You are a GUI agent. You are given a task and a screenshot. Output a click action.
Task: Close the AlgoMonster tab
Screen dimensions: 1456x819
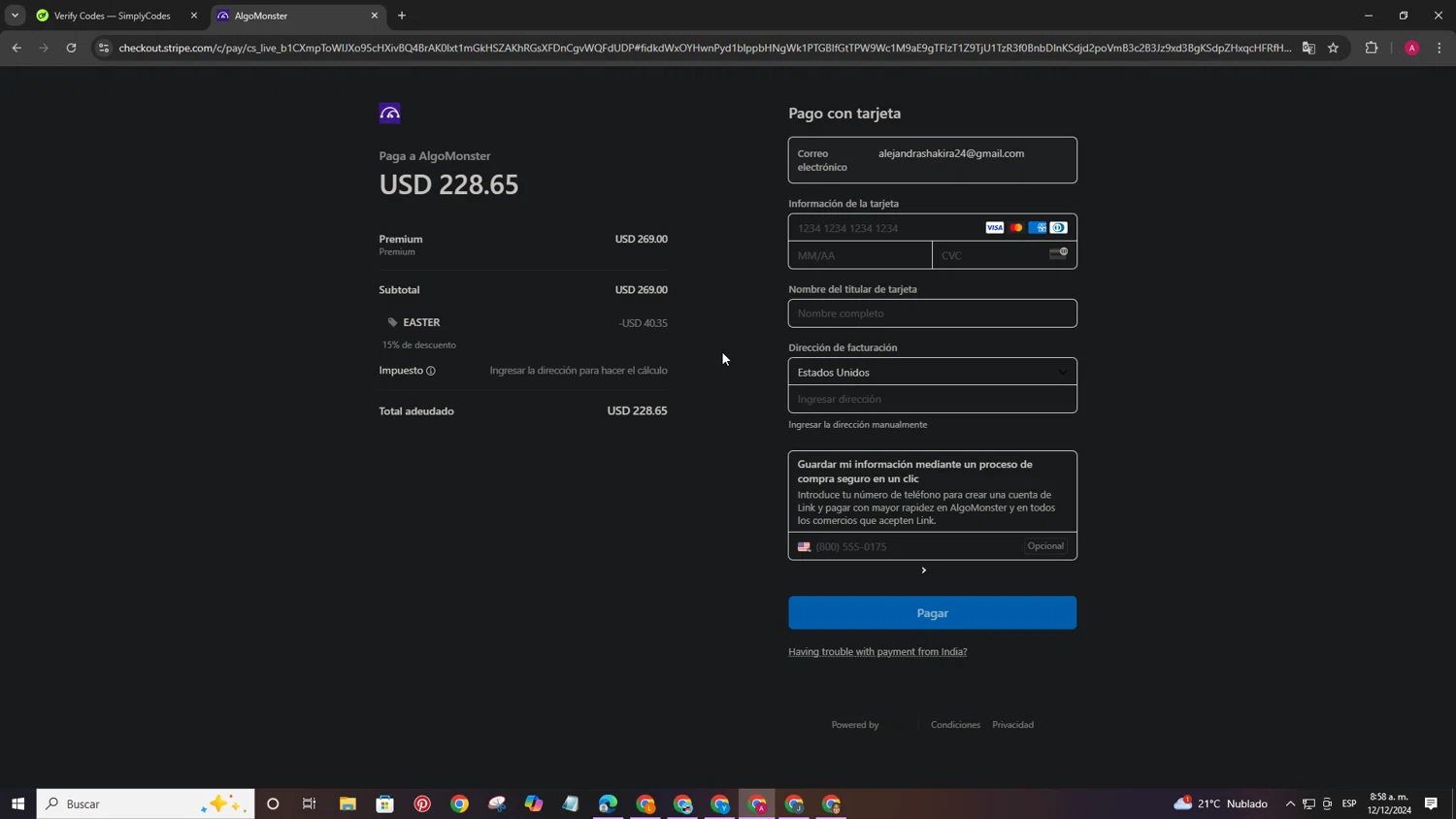point(375,16)
